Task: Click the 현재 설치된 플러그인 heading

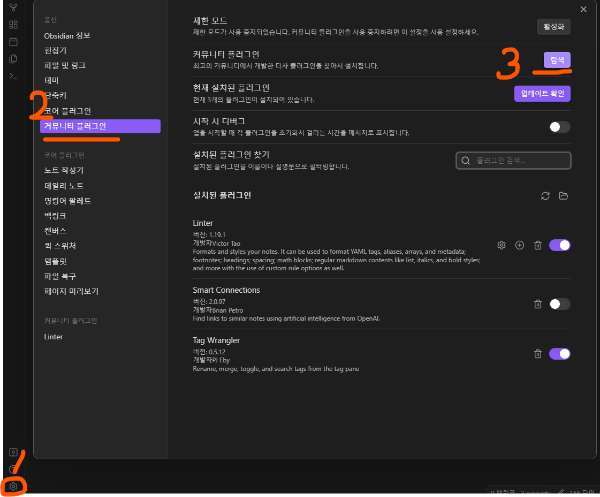Action: [231, 88]
